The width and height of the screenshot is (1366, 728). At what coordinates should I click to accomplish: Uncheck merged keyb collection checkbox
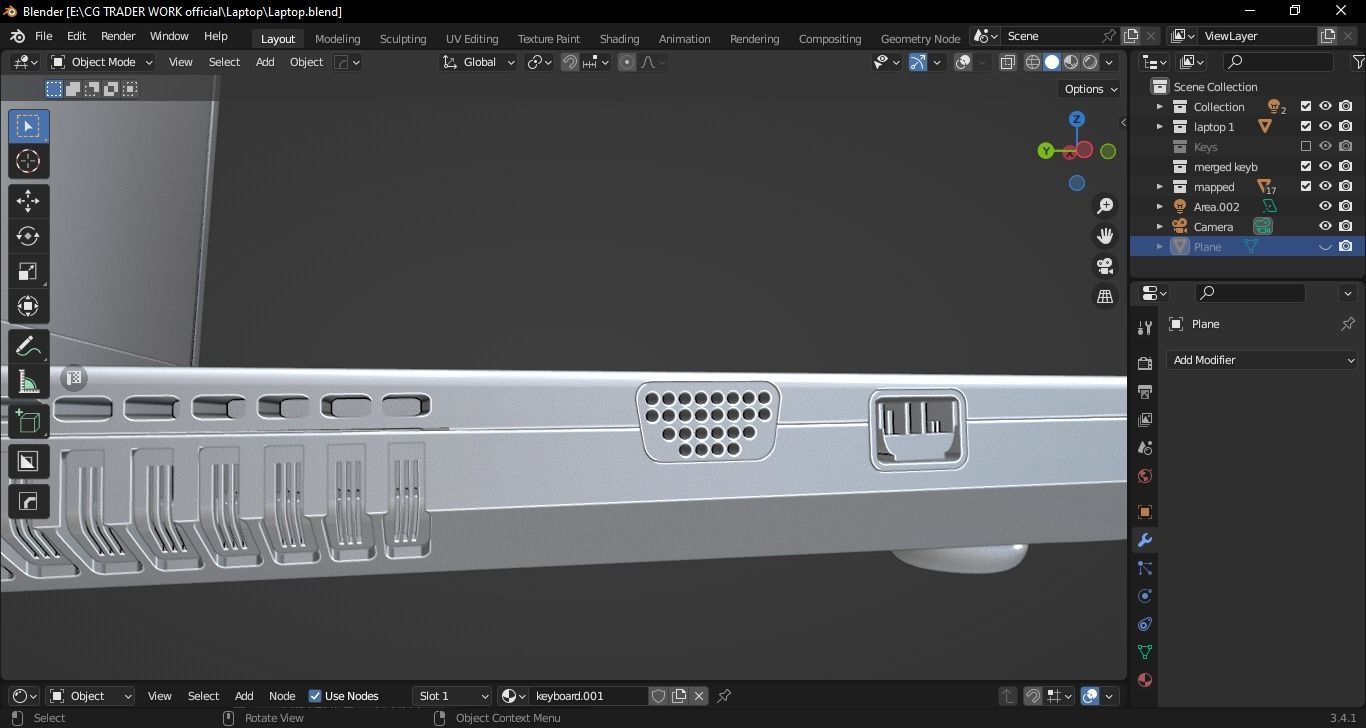[1306, 167]
